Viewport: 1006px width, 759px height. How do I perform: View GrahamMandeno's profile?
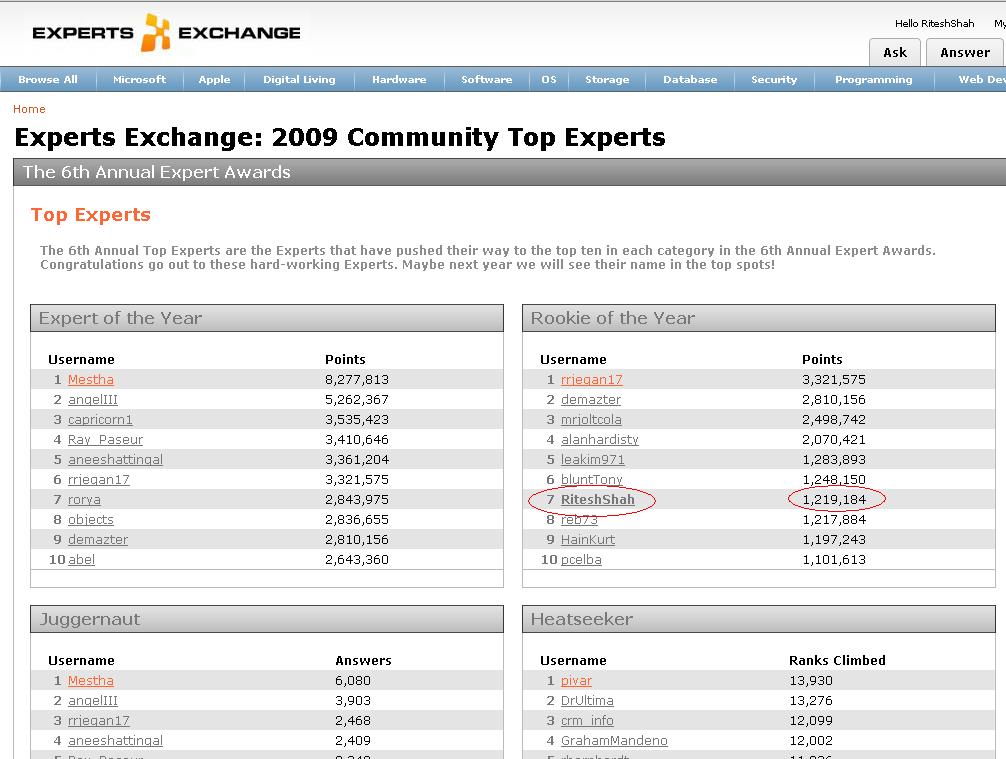[614, 740]
